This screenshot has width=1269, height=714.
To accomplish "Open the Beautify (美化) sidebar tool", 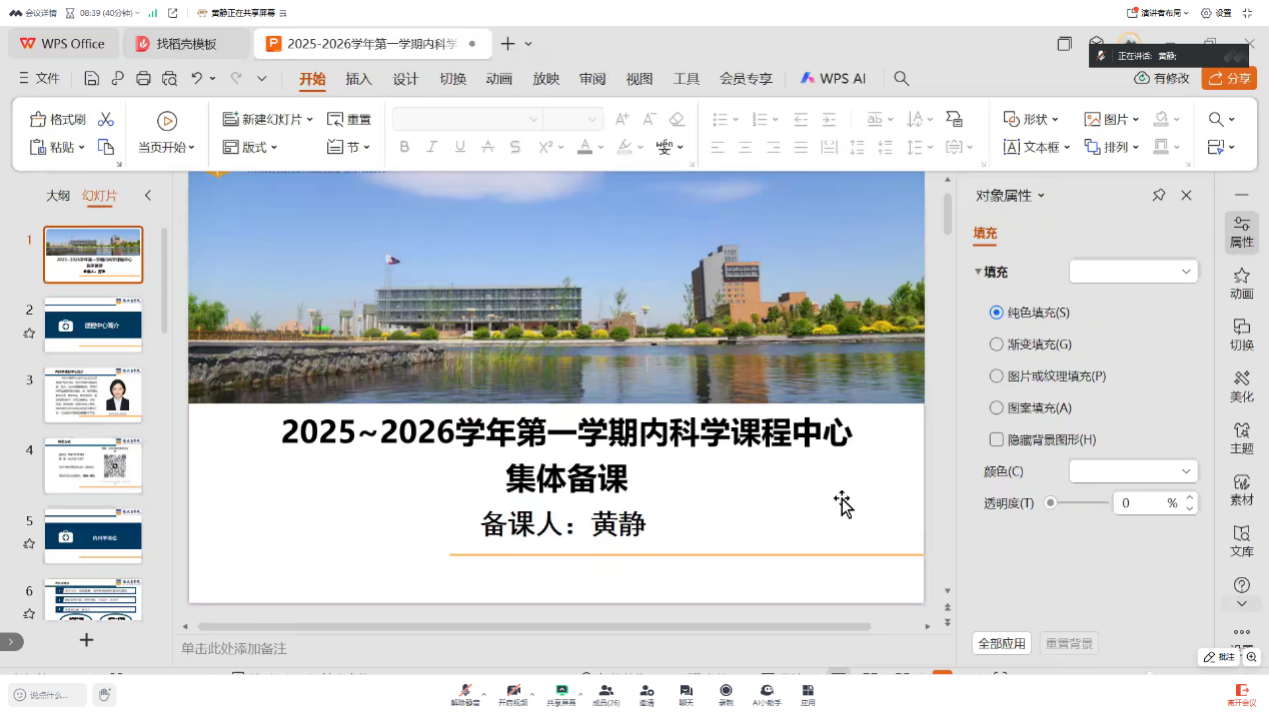I will [x=1241, y=386].
